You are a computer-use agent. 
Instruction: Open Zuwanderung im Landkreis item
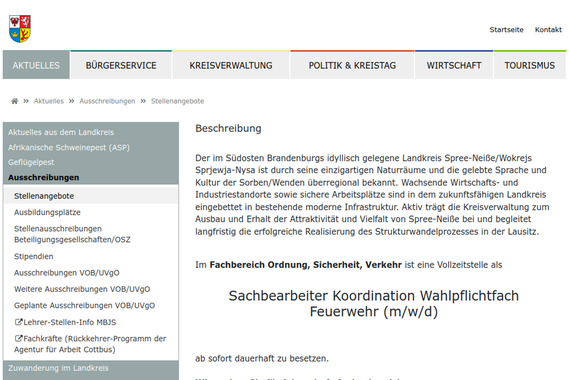click(x=58, y=368)
